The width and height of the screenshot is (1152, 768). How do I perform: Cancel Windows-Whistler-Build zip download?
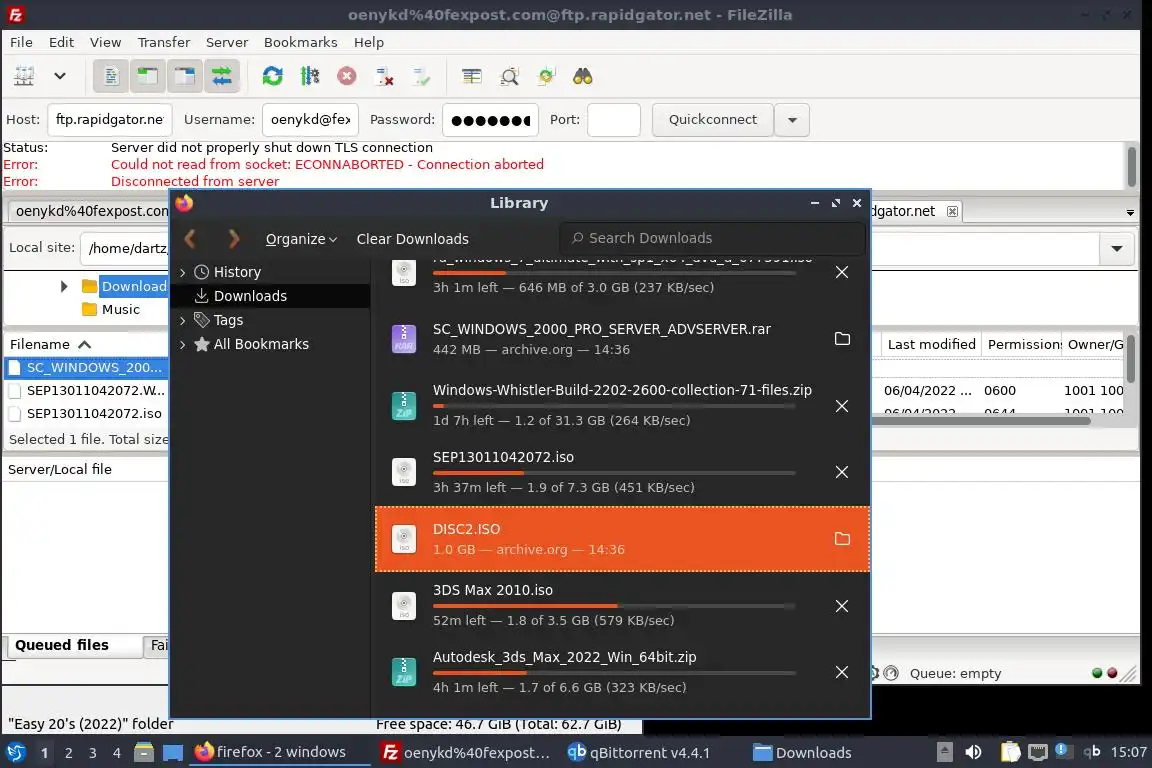coord(842,406)
